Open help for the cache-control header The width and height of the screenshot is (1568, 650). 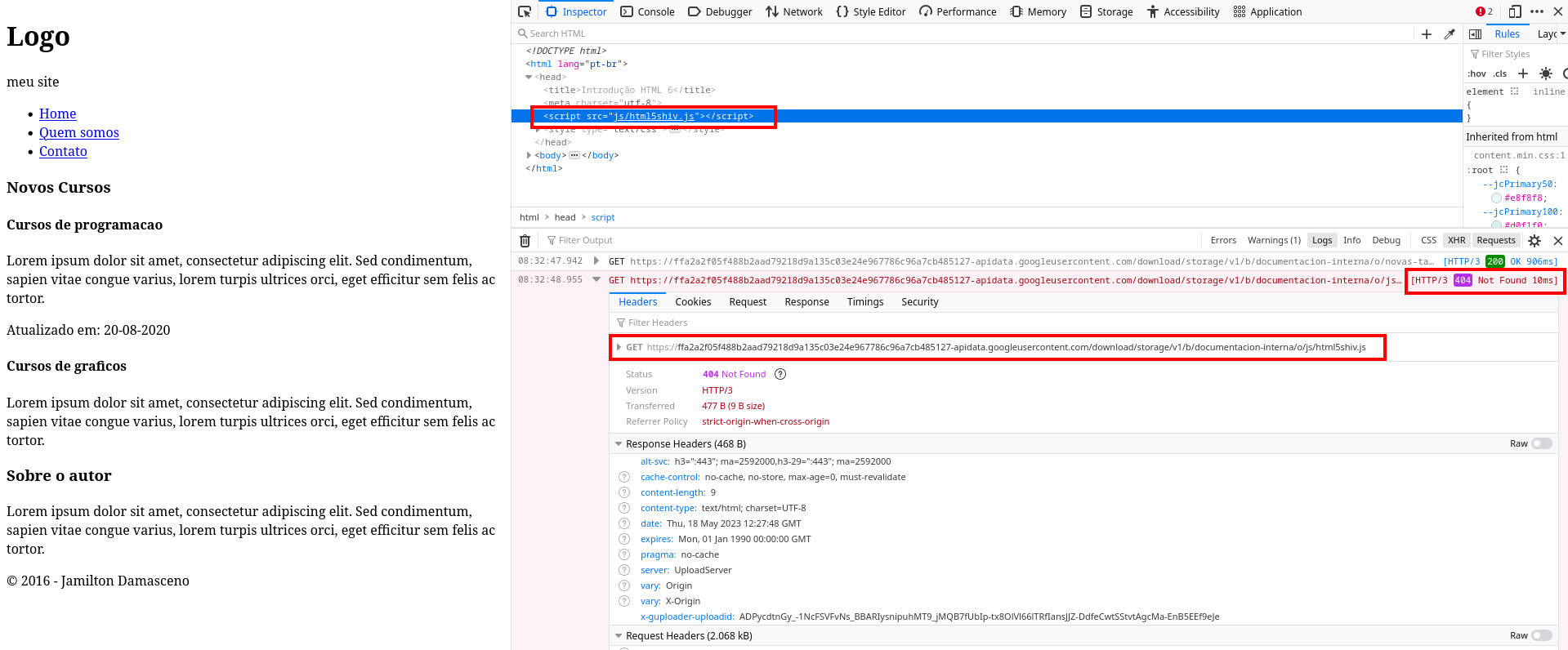tap(624, 477)
